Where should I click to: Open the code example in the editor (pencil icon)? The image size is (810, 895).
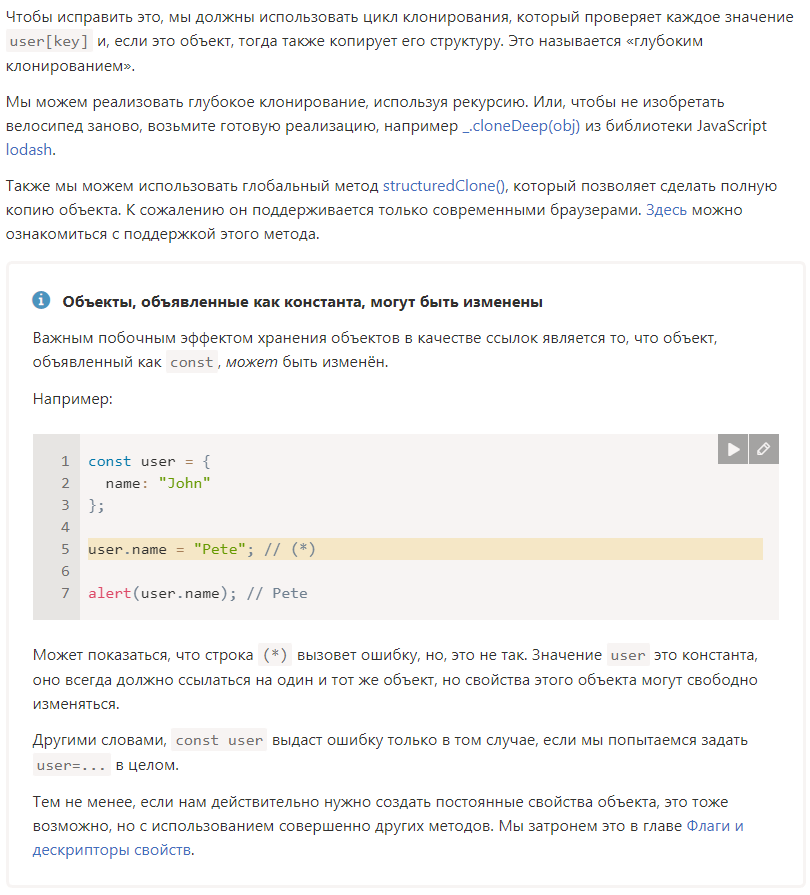click(764, 450)
